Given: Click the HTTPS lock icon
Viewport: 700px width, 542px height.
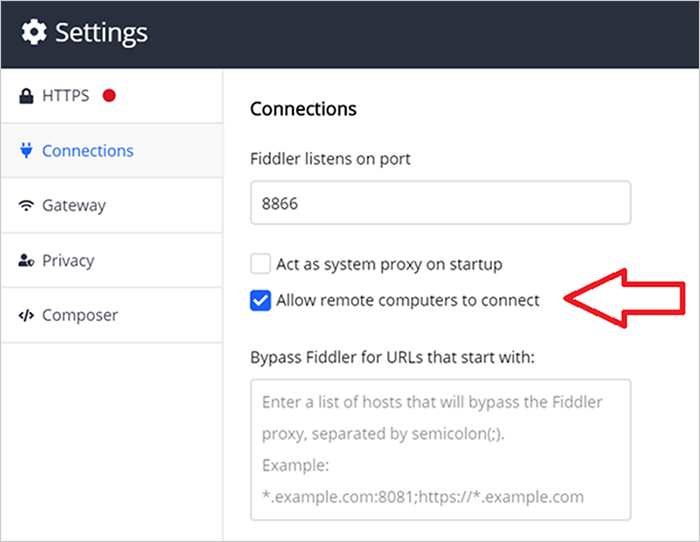Looking at the screenshot, I should [26, 96].
